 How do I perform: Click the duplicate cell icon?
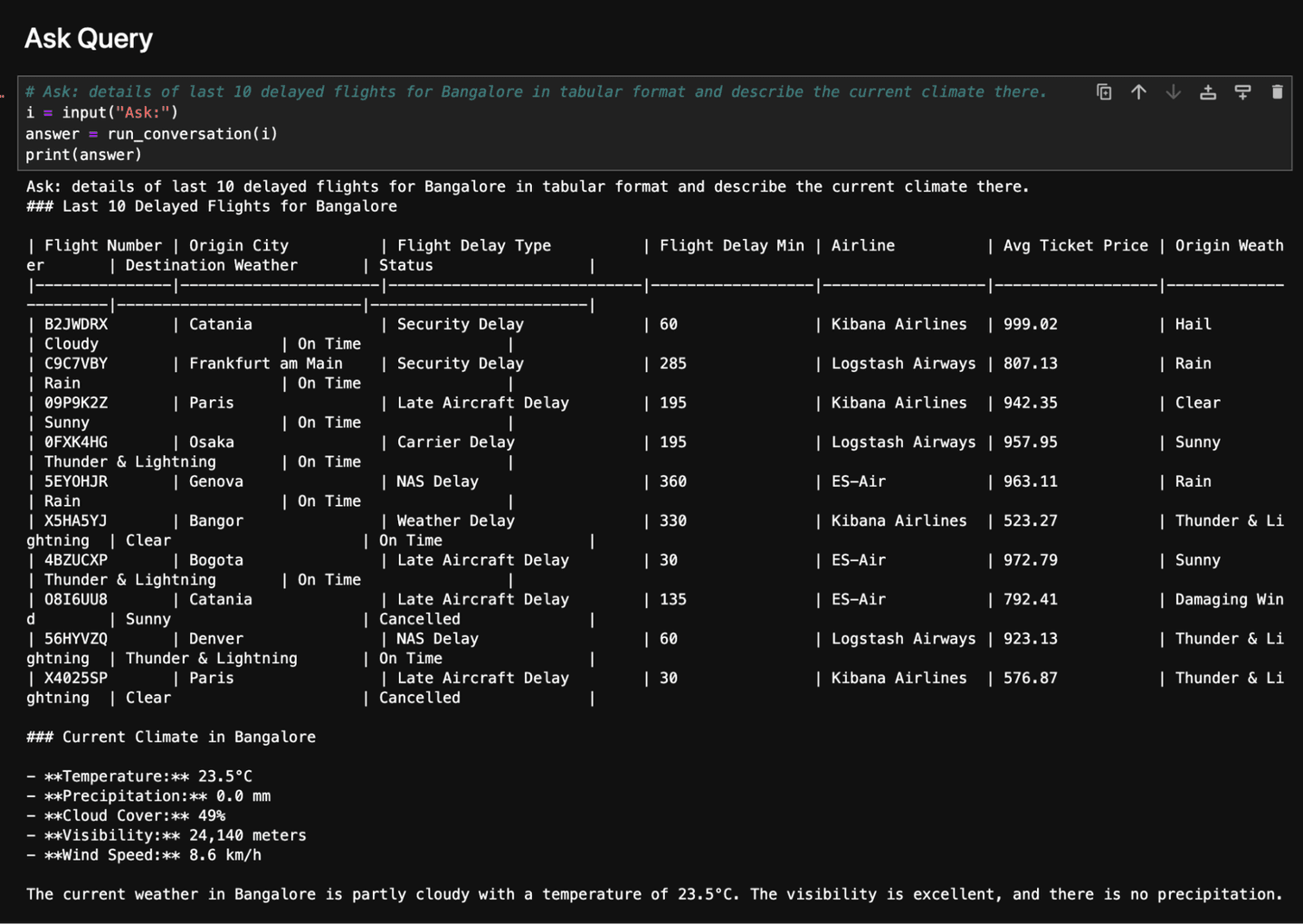1104,92
